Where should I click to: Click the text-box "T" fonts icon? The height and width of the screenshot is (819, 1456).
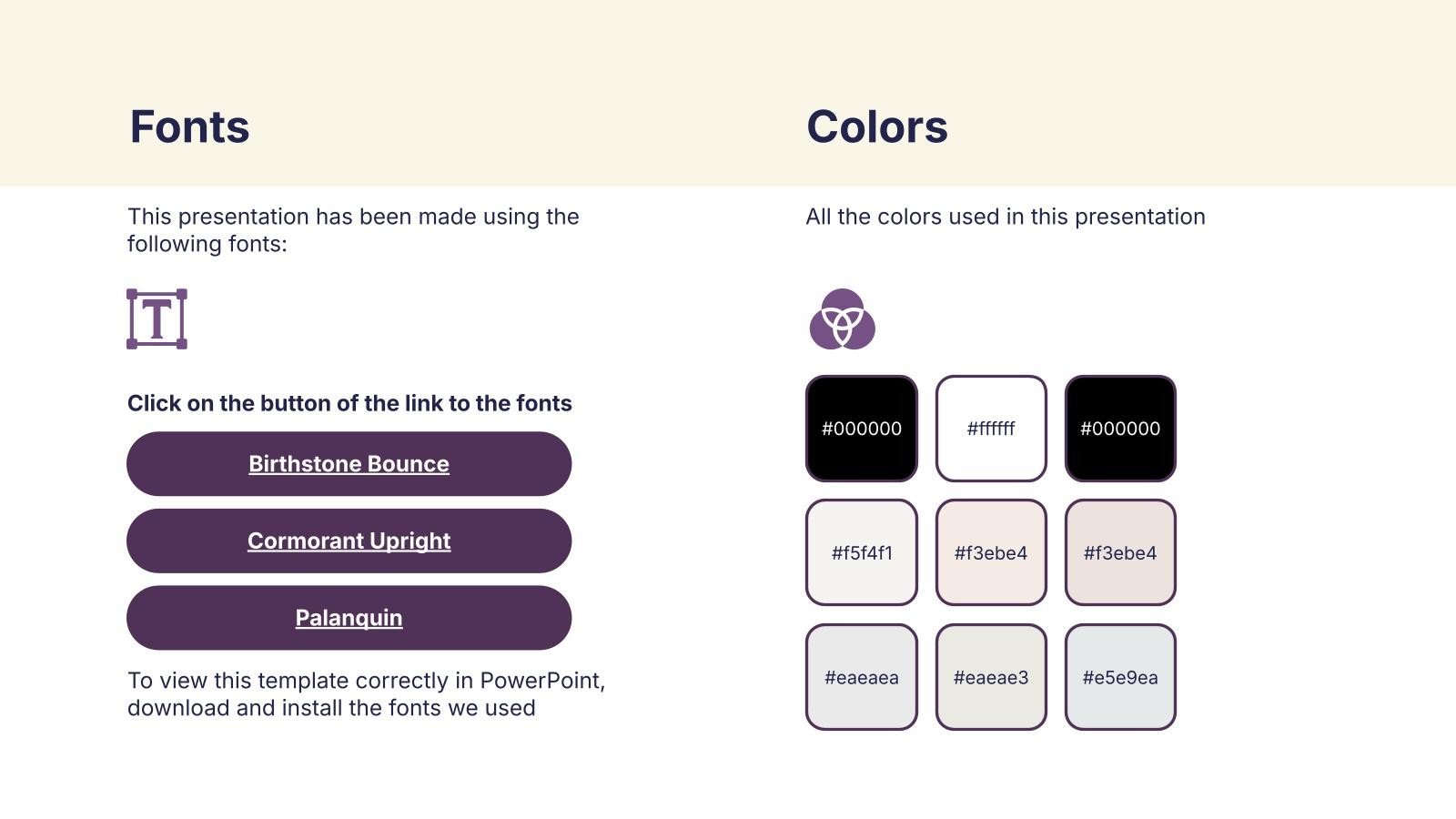157,319
